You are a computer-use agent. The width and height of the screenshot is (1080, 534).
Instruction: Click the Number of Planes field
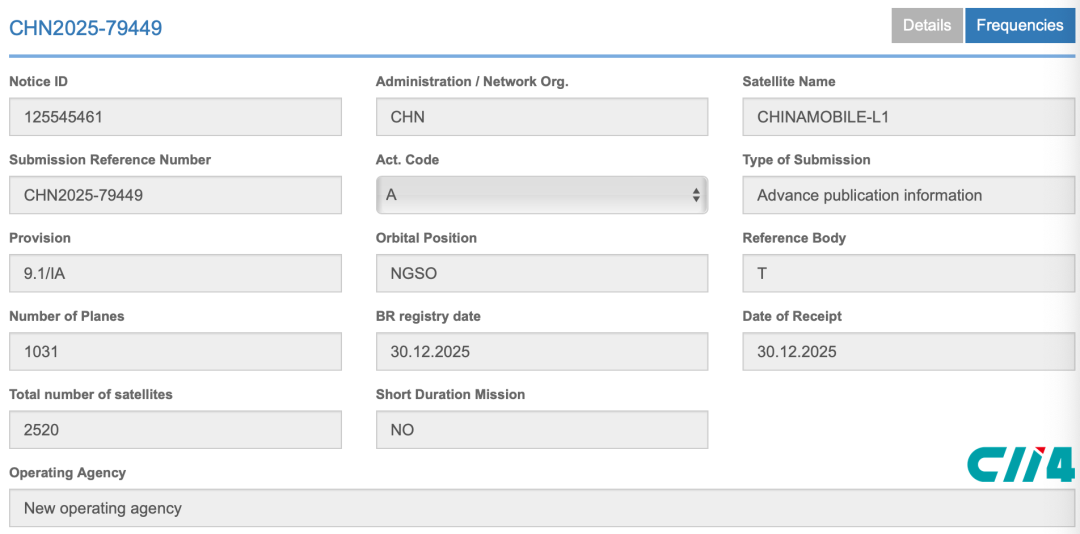click(x=175, y=351)
